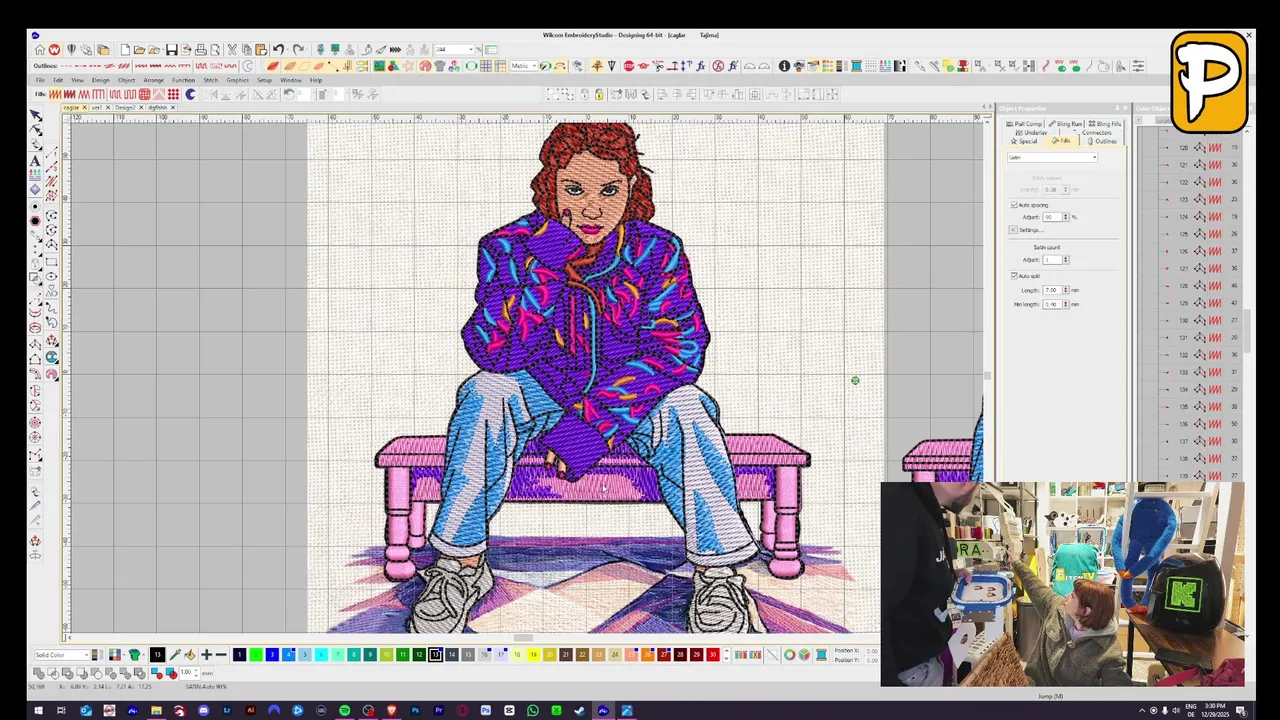The height and width of the screenshot is (720, 1280).
Task: Click the thread spool icon by palette
Action: (821, 655)
